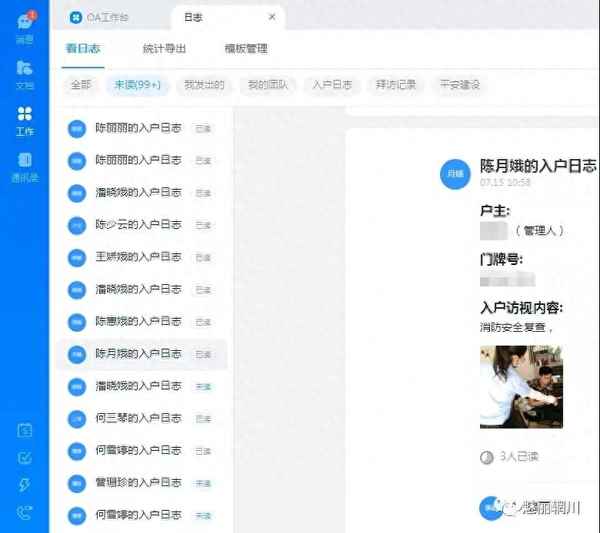Click the 陈月娥的入户日志 detail title
Image resolution: width=600 pixels, height=533 pixels.
point(538,166)
